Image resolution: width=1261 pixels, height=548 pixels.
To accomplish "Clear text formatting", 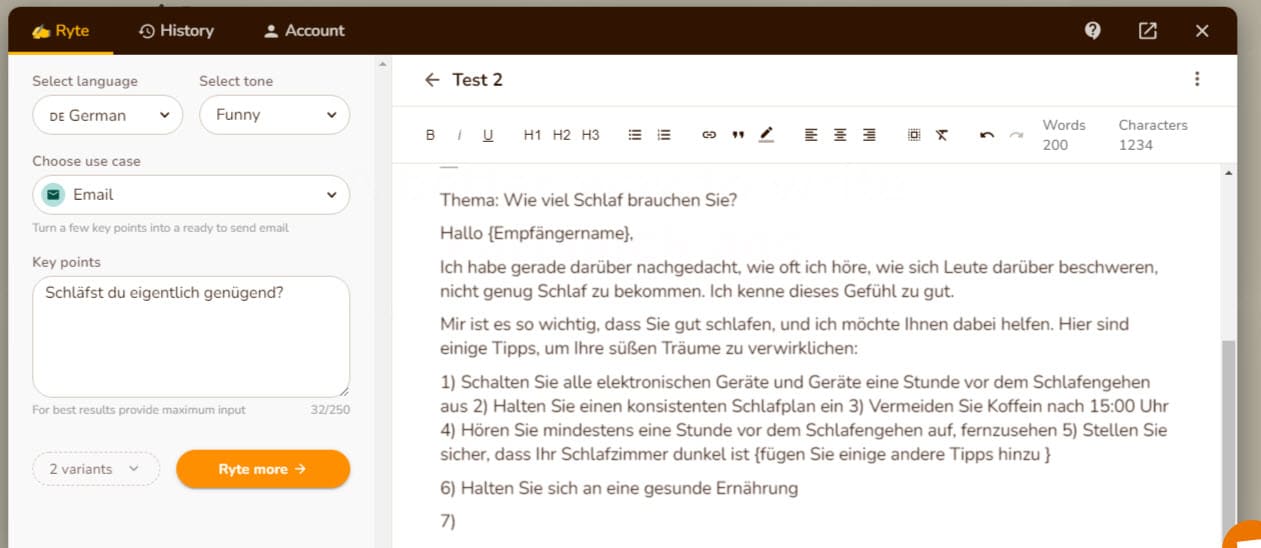I will [942, 135].
